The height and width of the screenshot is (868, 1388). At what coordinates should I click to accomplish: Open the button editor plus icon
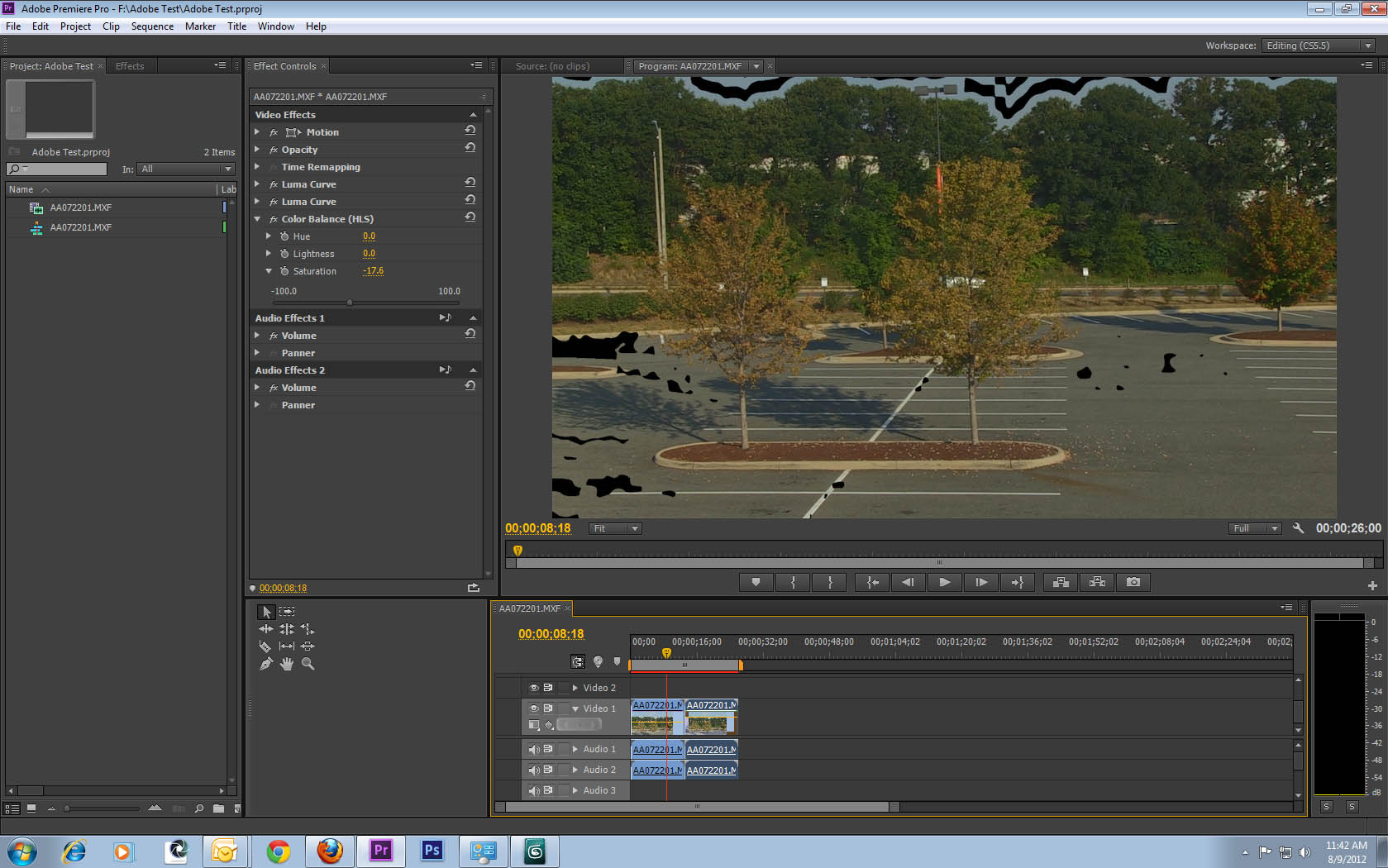tap(1372, 585)
